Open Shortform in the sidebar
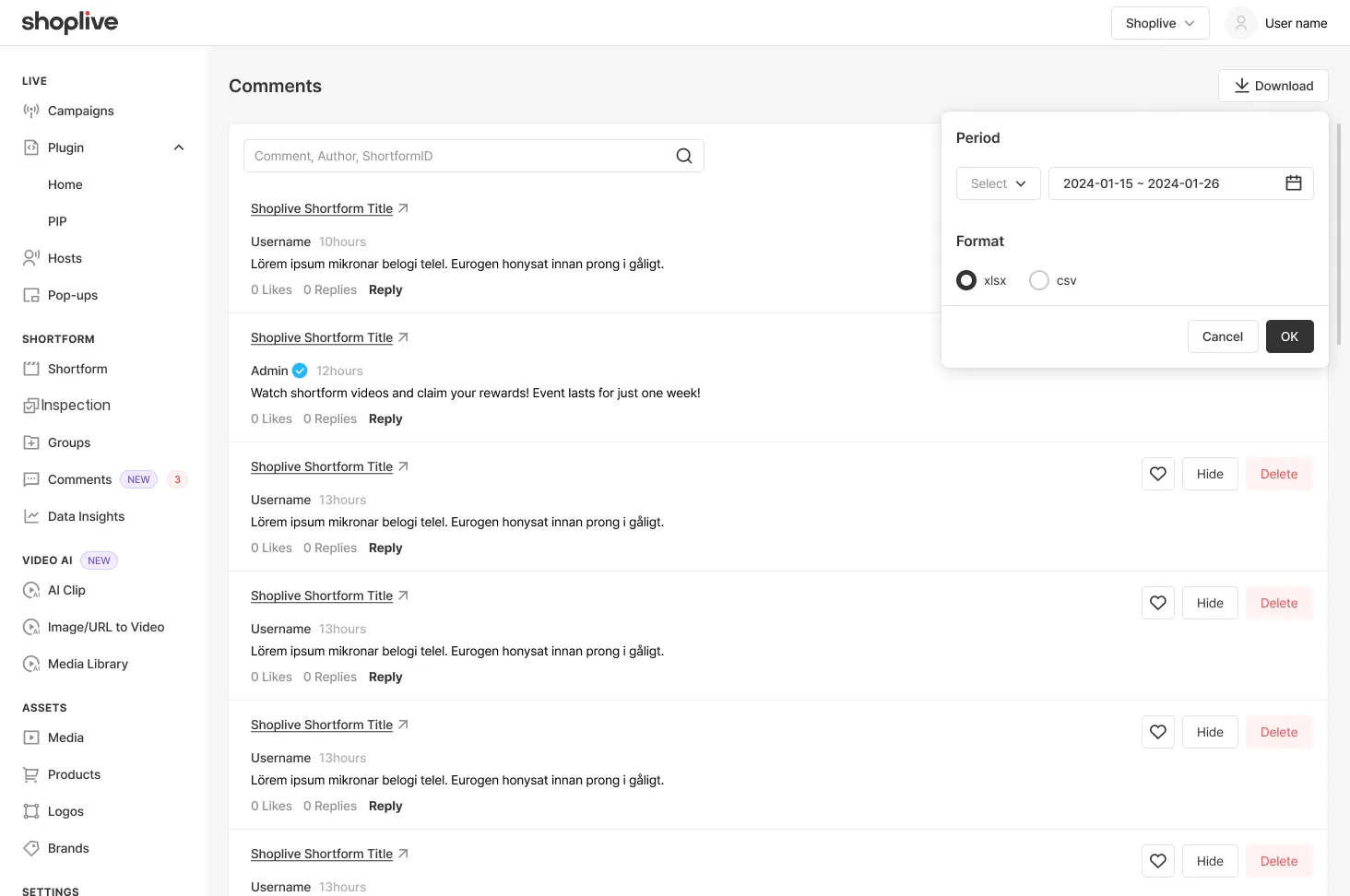The image size is (1350, 896). click(77, 369)
